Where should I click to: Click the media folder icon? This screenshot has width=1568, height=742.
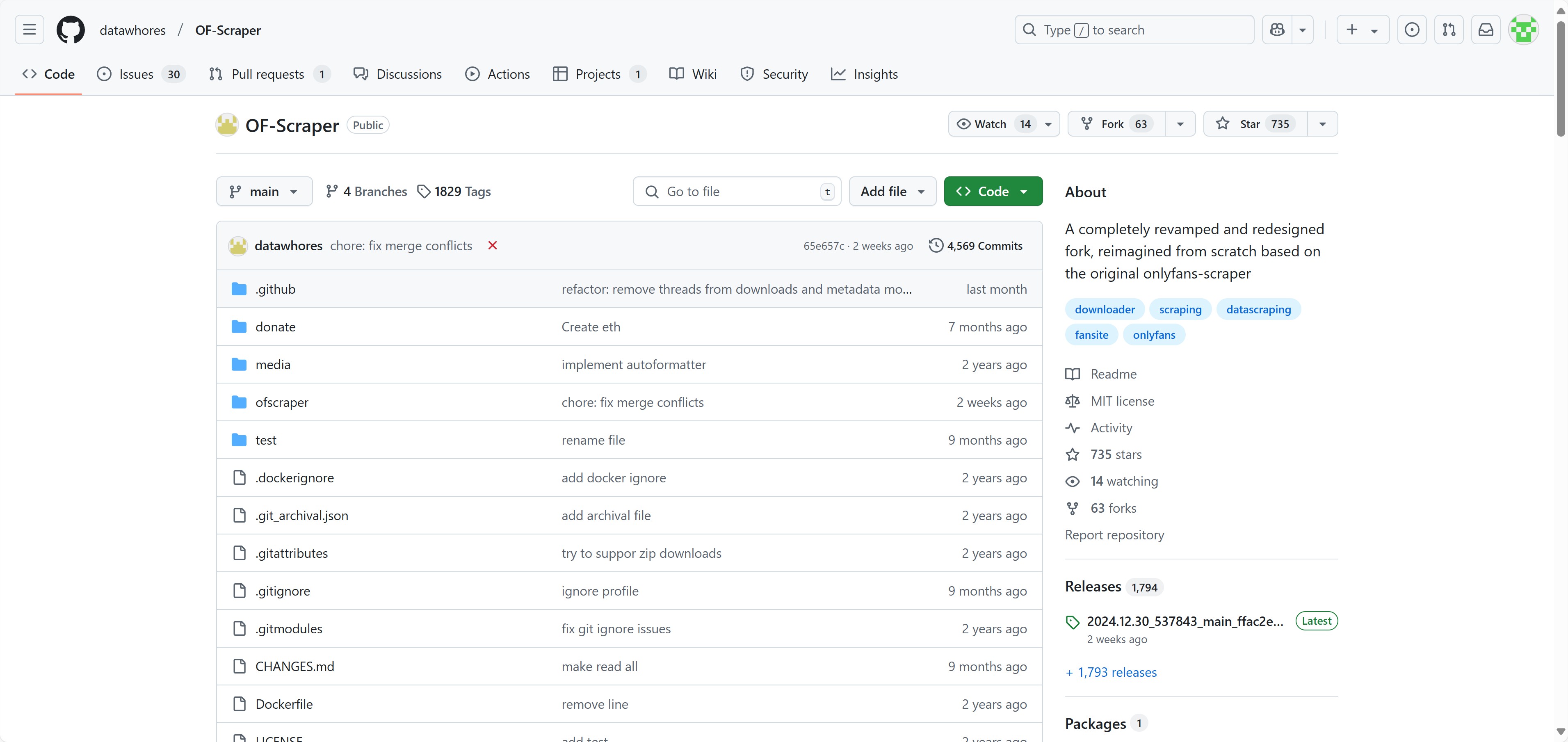pyautogui.click(x=239, y=365)
